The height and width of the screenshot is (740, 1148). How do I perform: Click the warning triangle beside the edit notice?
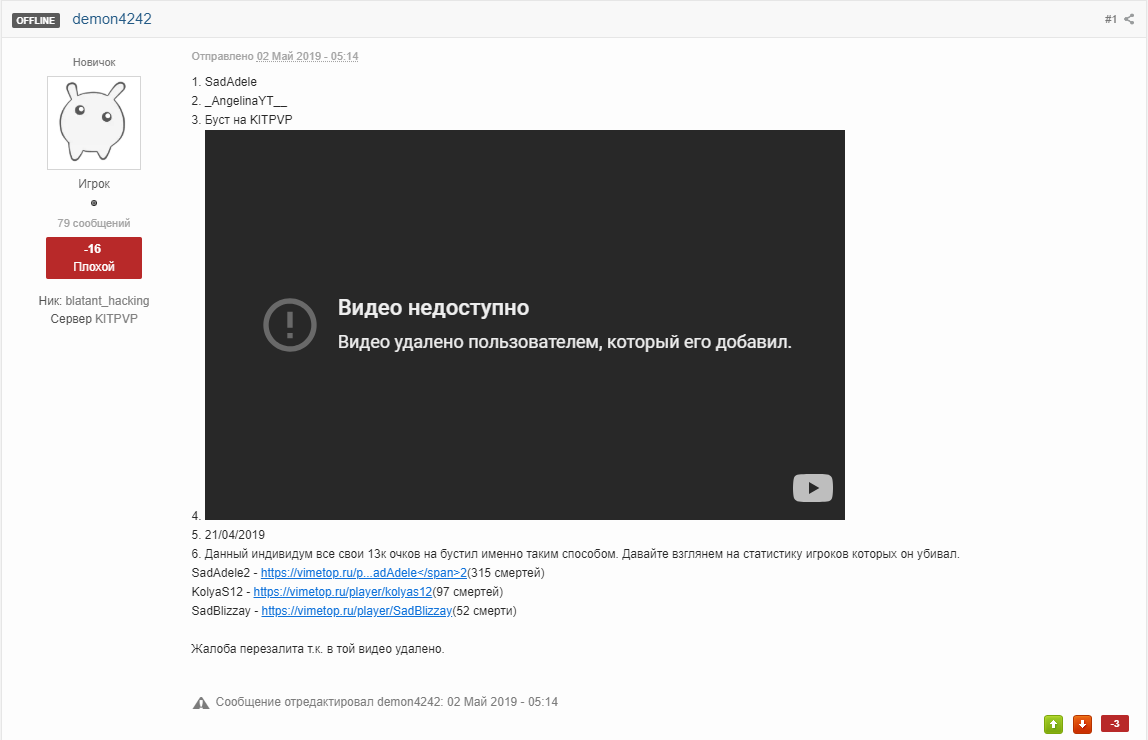(201, 703)
